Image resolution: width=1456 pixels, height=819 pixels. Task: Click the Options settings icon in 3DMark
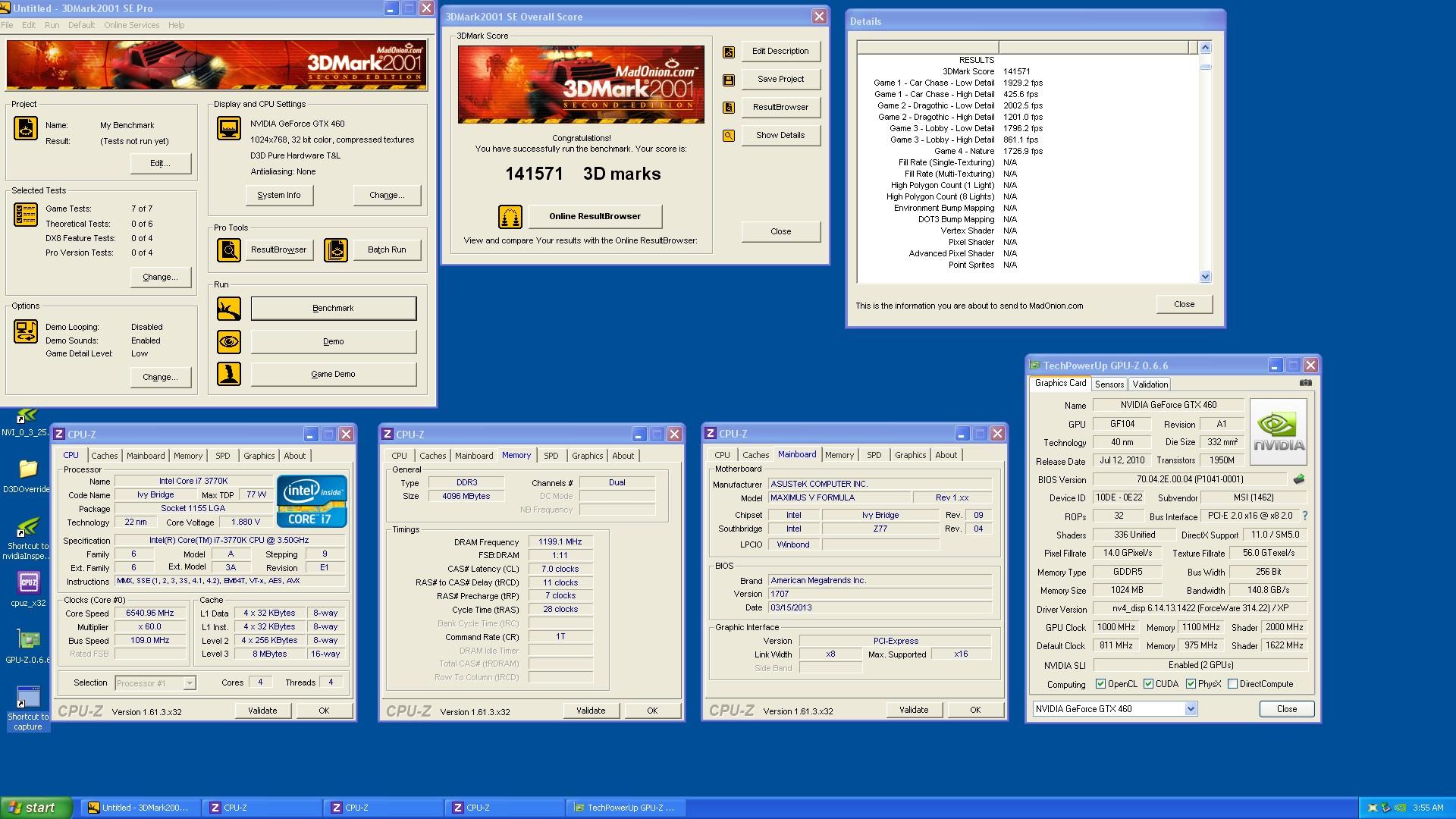[x=26, y=331]
